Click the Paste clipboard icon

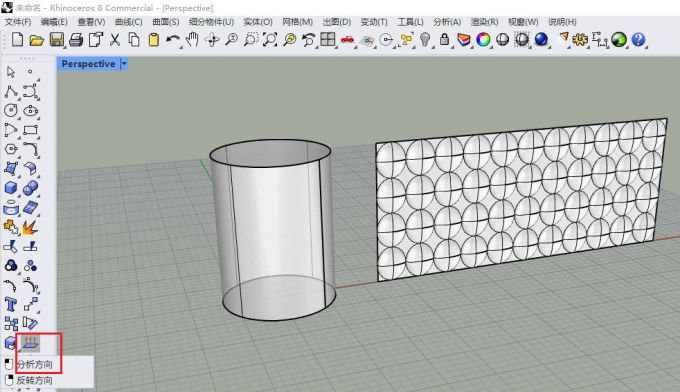(x=154, y=40)
